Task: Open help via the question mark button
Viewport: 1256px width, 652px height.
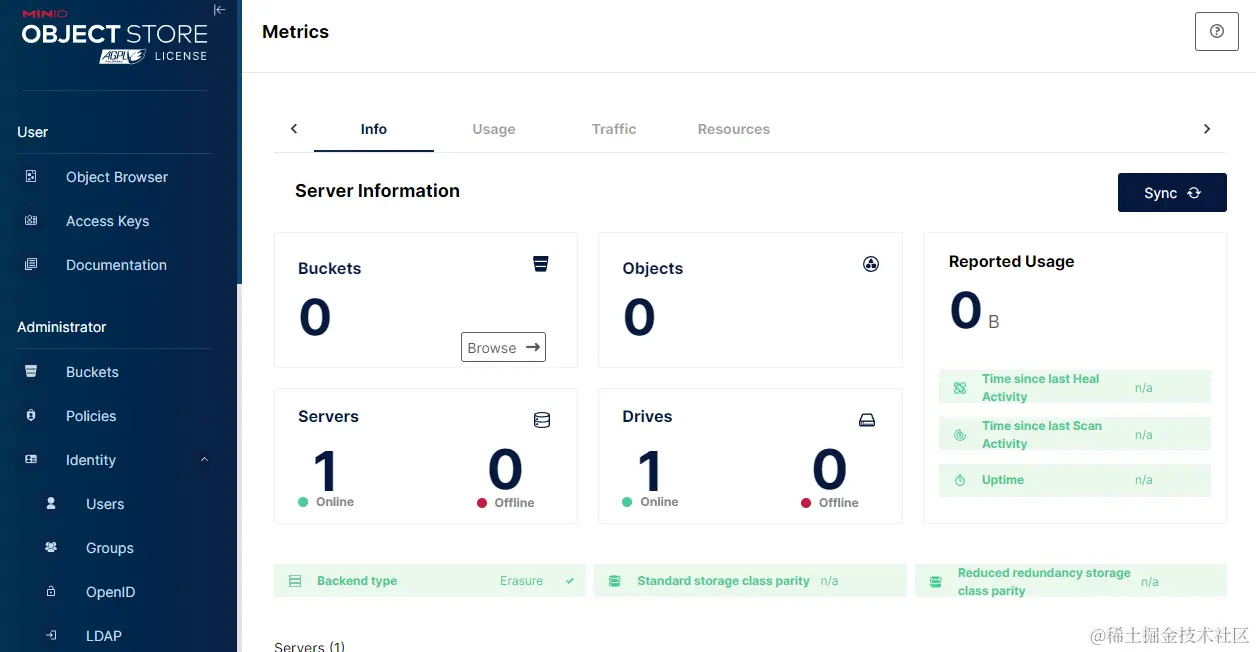Action: 1216,31
